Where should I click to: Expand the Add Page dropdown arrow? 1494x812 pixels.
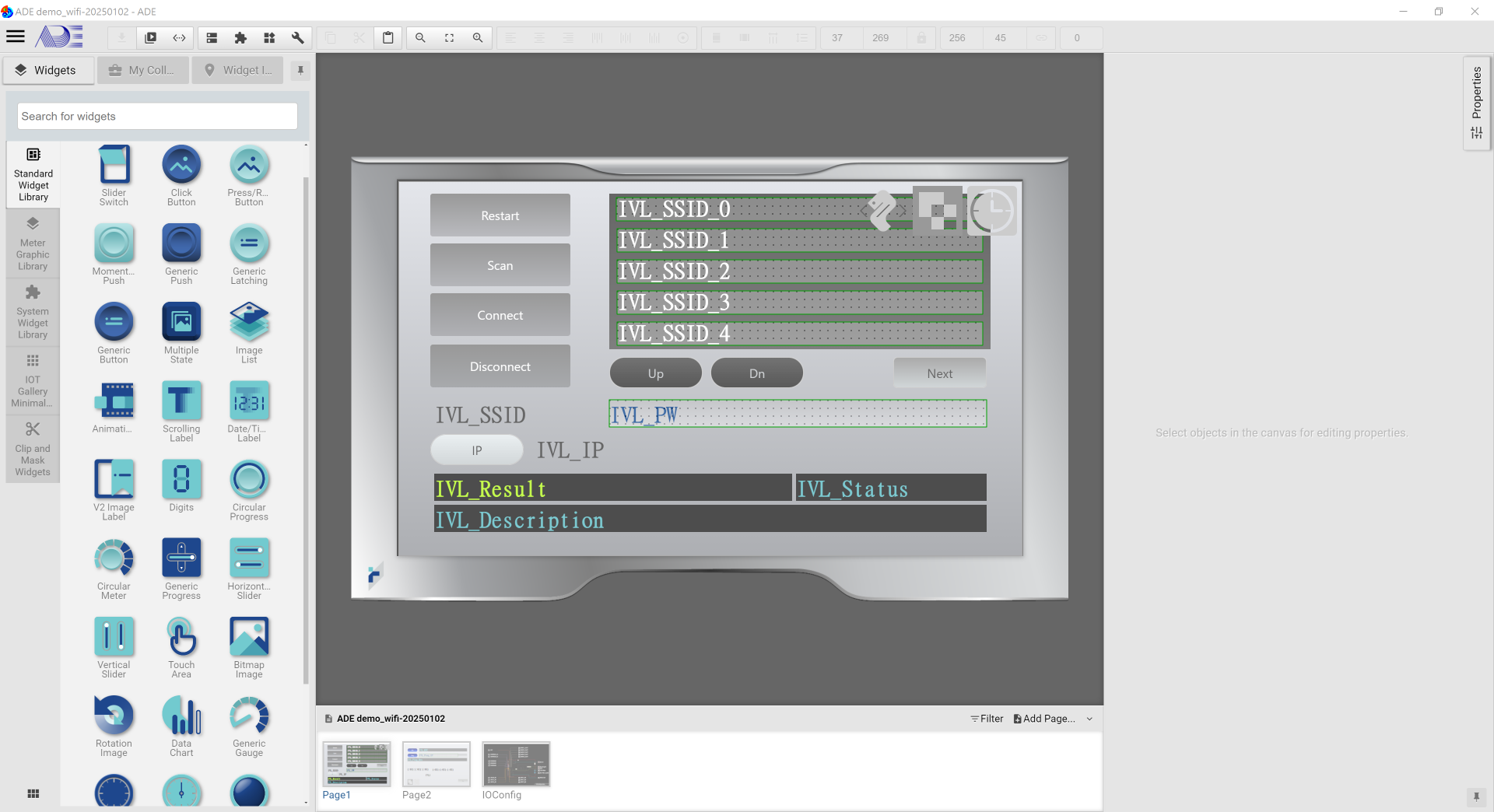click(x=1089, y=719)
